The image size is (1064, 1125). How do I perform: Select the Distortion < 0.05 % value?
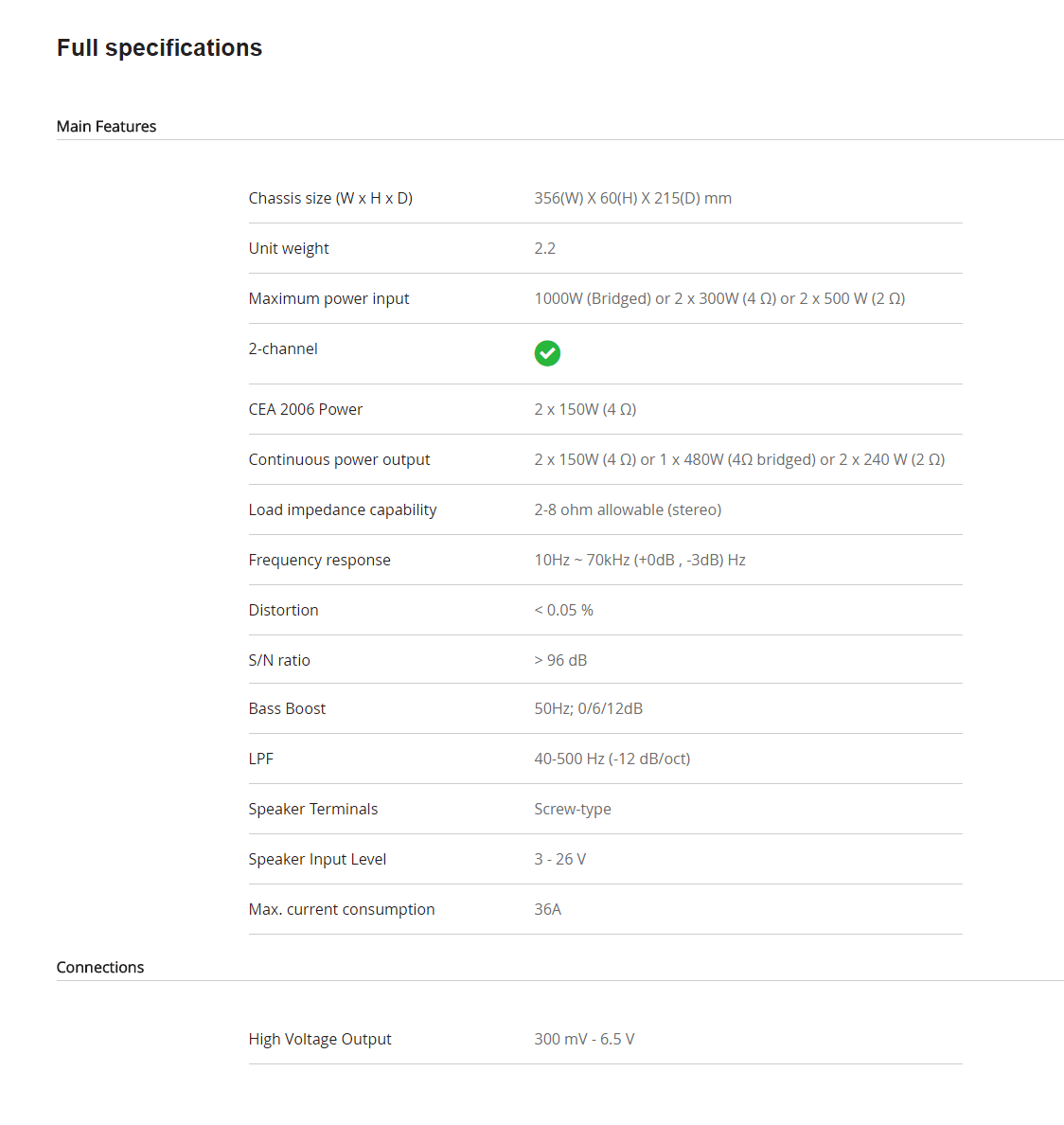(x=563, y=610)
